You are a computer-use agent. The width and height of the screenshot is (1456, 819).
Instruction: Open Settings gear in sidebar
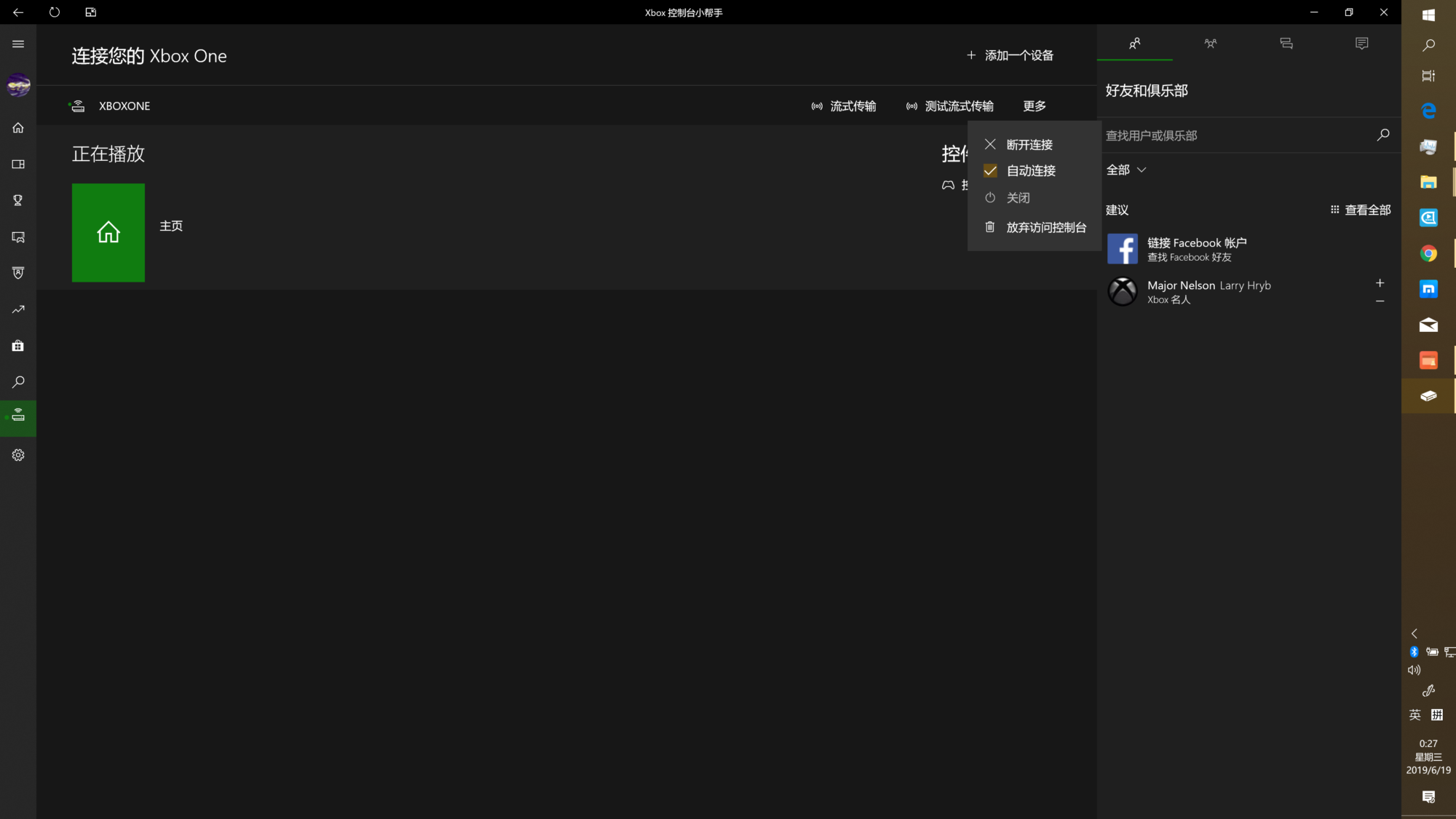point(18,455)
